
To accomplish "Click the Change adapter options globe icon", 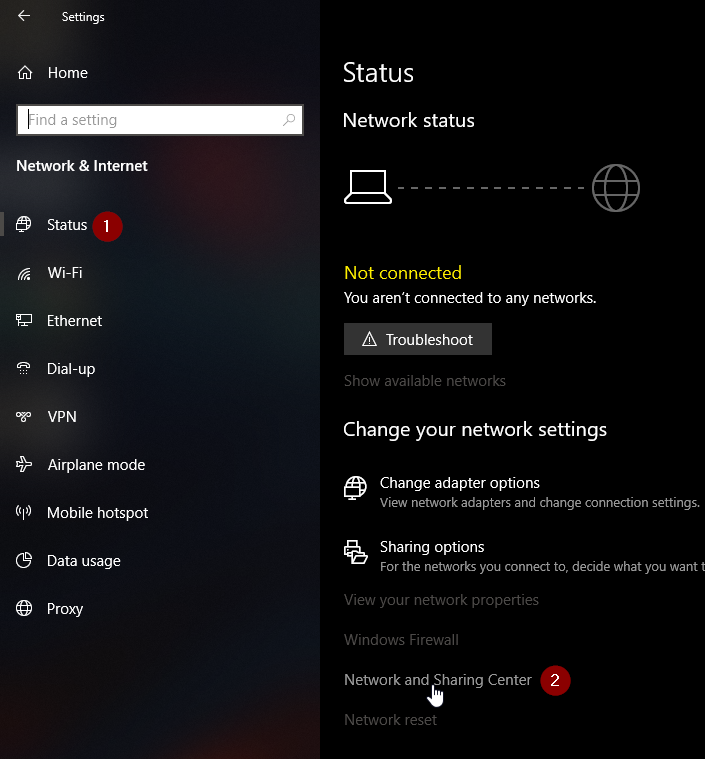I will point(355,488).
